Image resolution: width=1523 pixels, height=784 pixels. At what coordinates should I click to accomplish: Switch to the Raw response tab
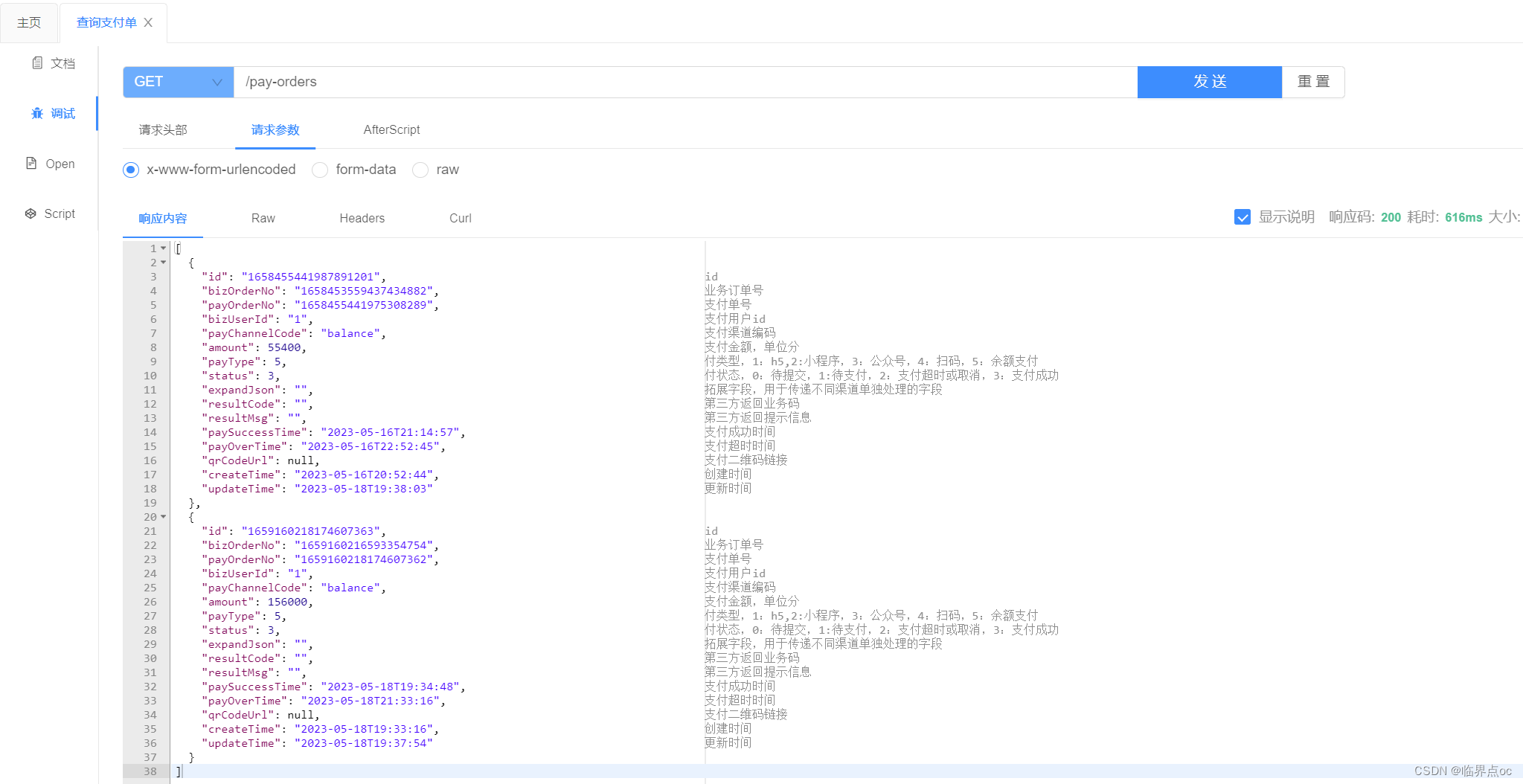click(x=263, y=218)
